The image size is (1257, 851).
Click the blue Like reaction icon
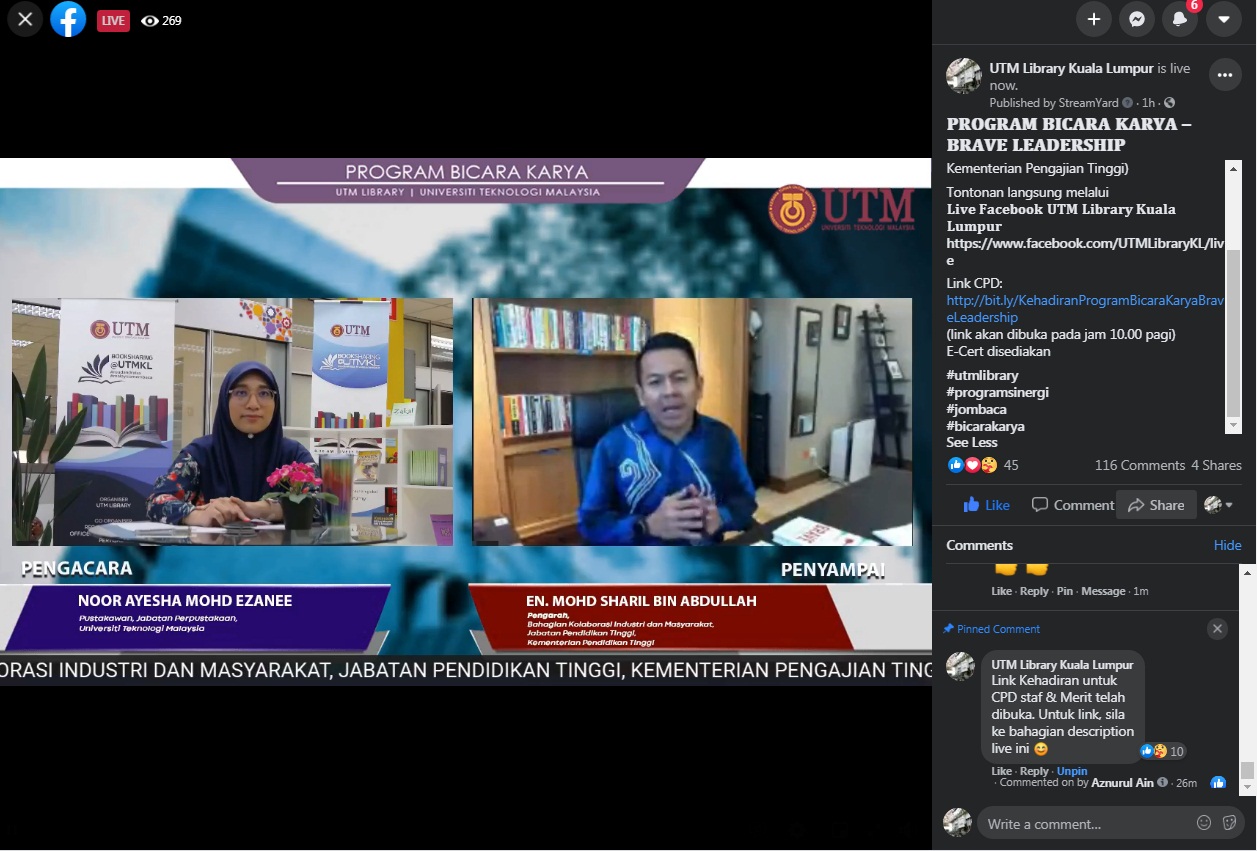click(956, 465)
